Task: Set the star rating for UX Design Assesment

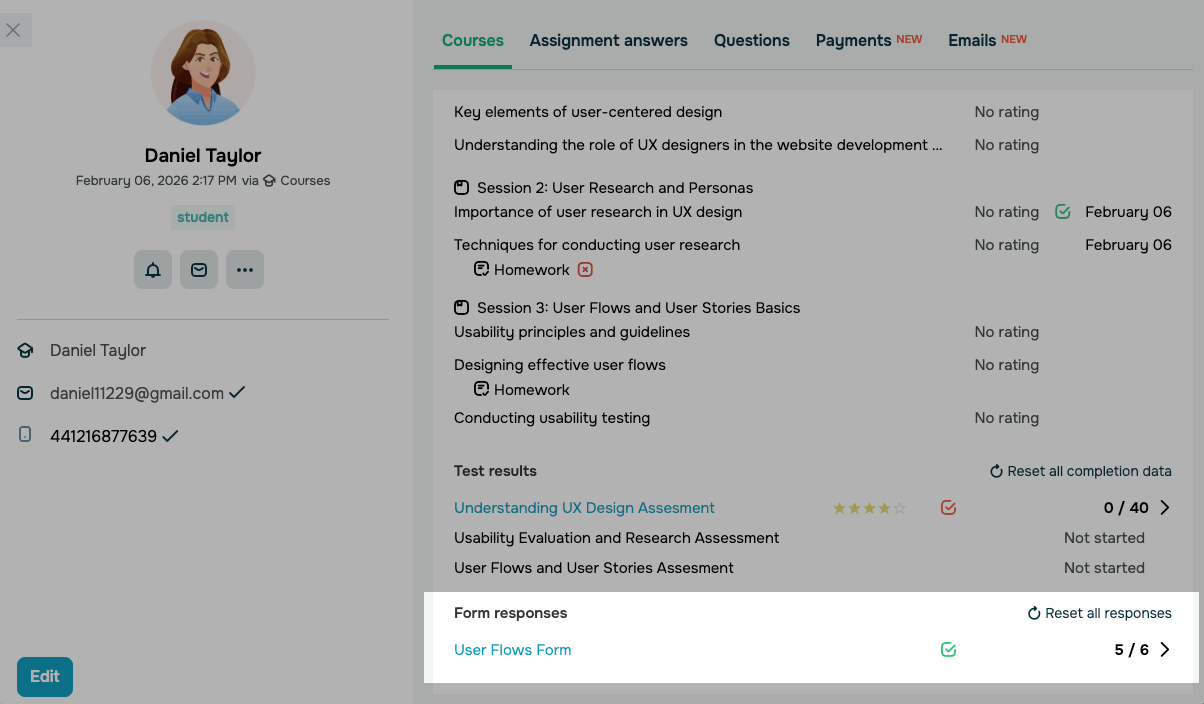Action: coord(869,508)
